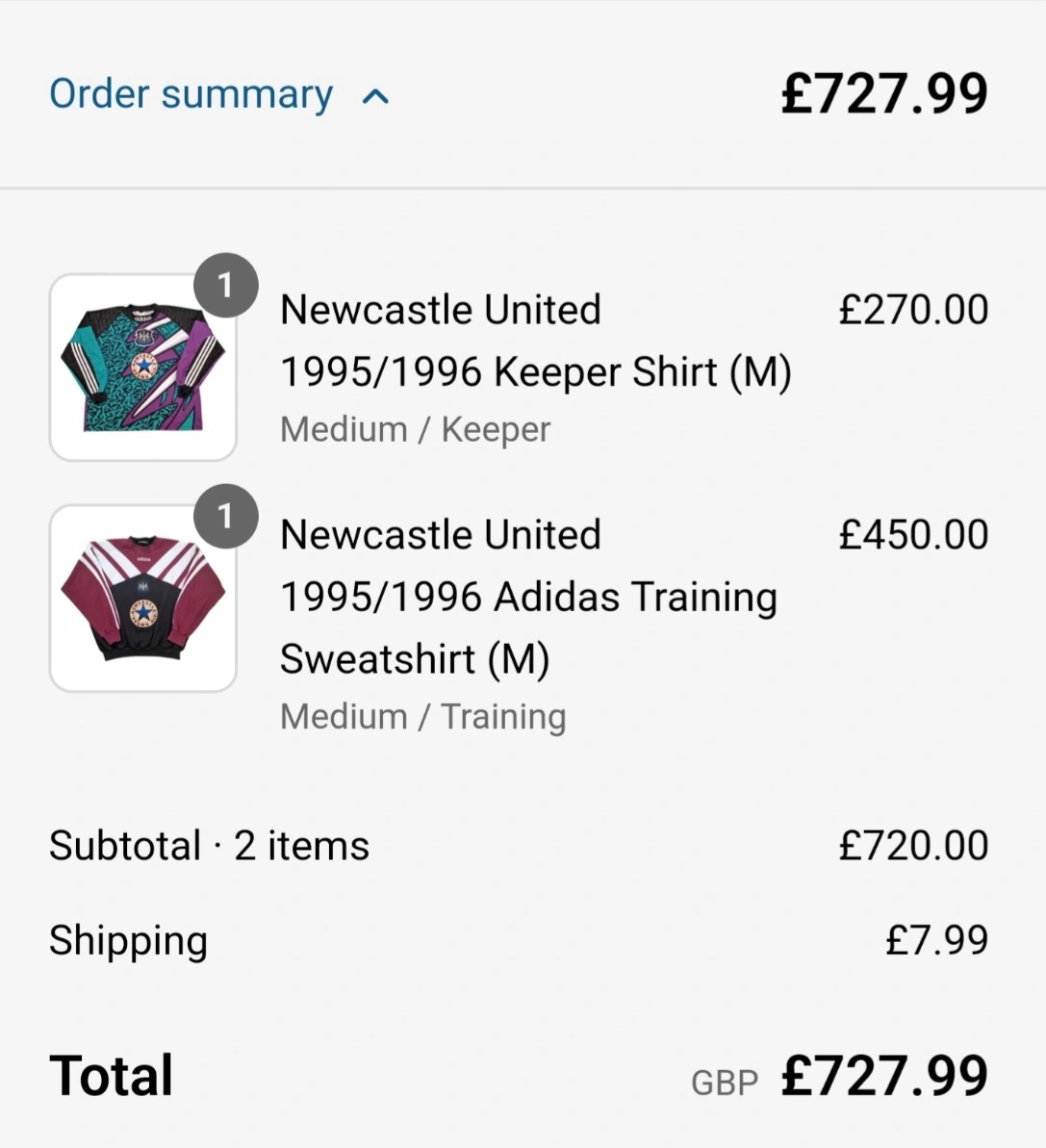Click the £450.00 item price
The image size is (1046, 1148).
913,534
